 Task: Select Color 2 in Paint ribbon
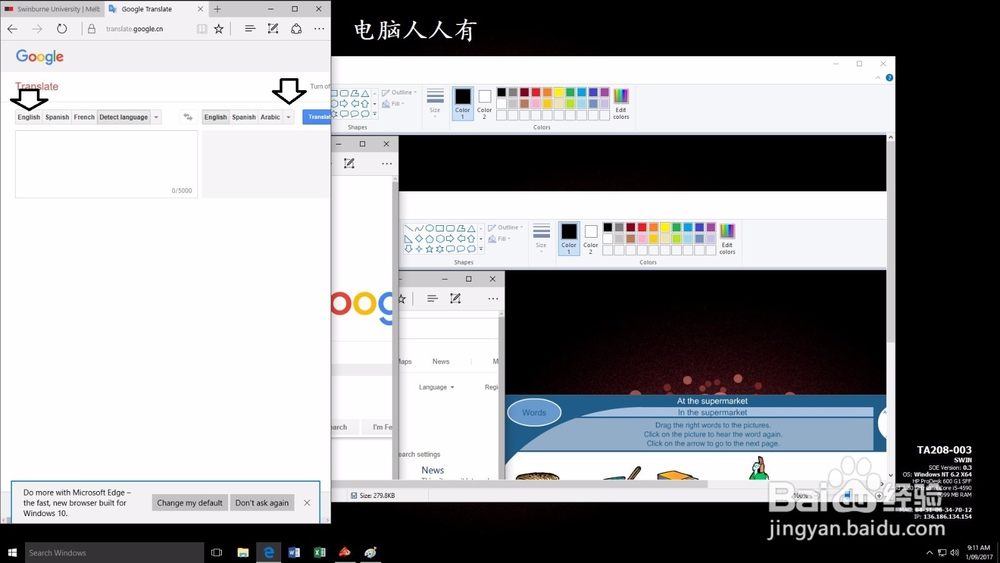485,103
